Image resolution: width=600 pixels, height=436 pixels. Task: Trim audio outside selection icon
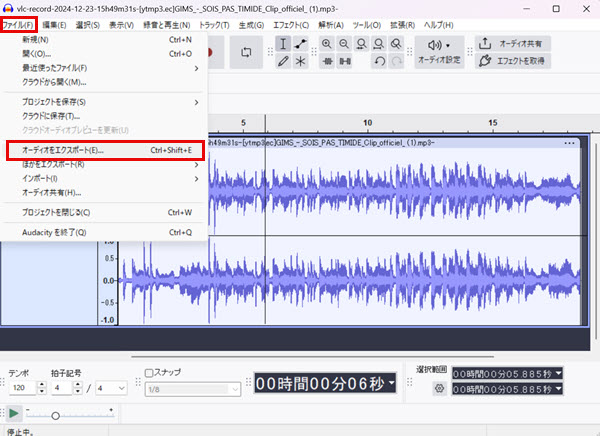[327, 61]
